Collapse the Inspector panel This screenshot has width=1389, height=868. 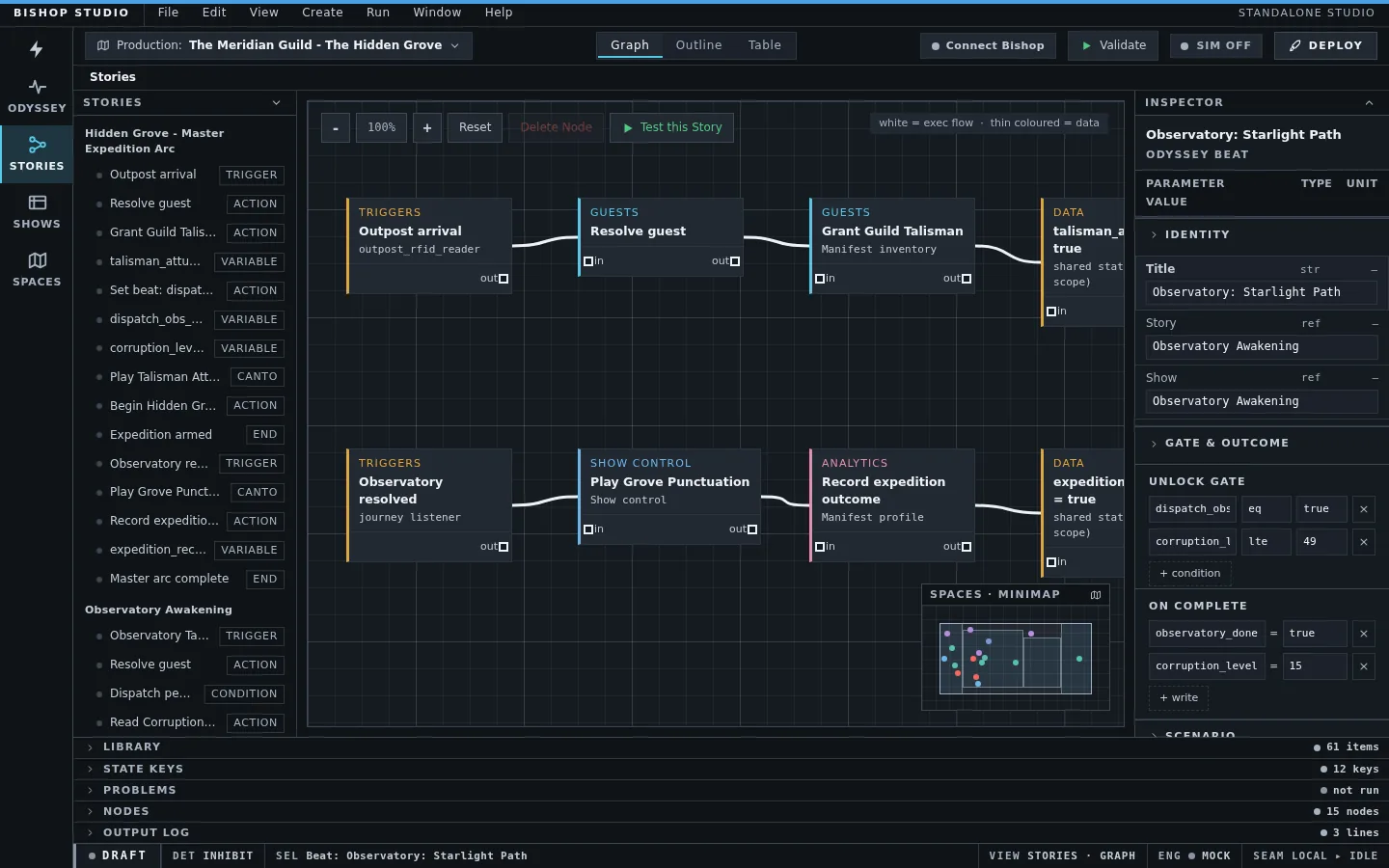coord(1369,102)
